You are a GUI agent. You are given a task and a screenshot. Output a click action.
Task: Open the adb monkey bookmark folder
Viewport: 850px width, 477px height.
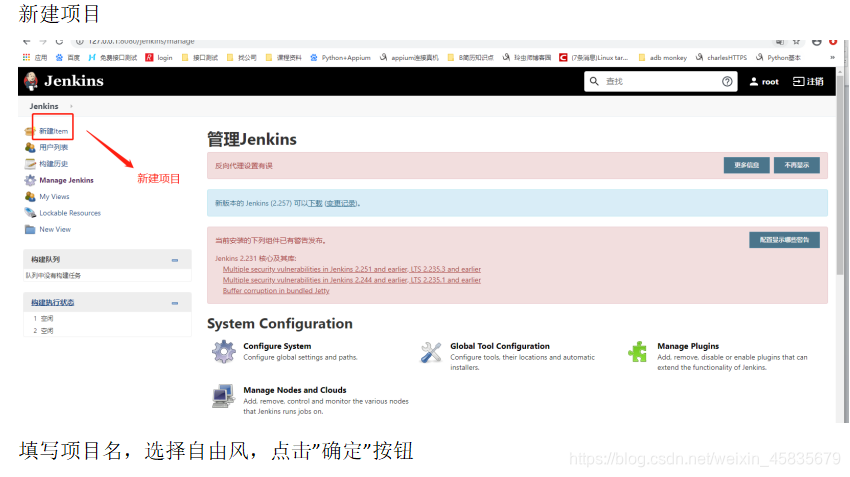[663, 57]
